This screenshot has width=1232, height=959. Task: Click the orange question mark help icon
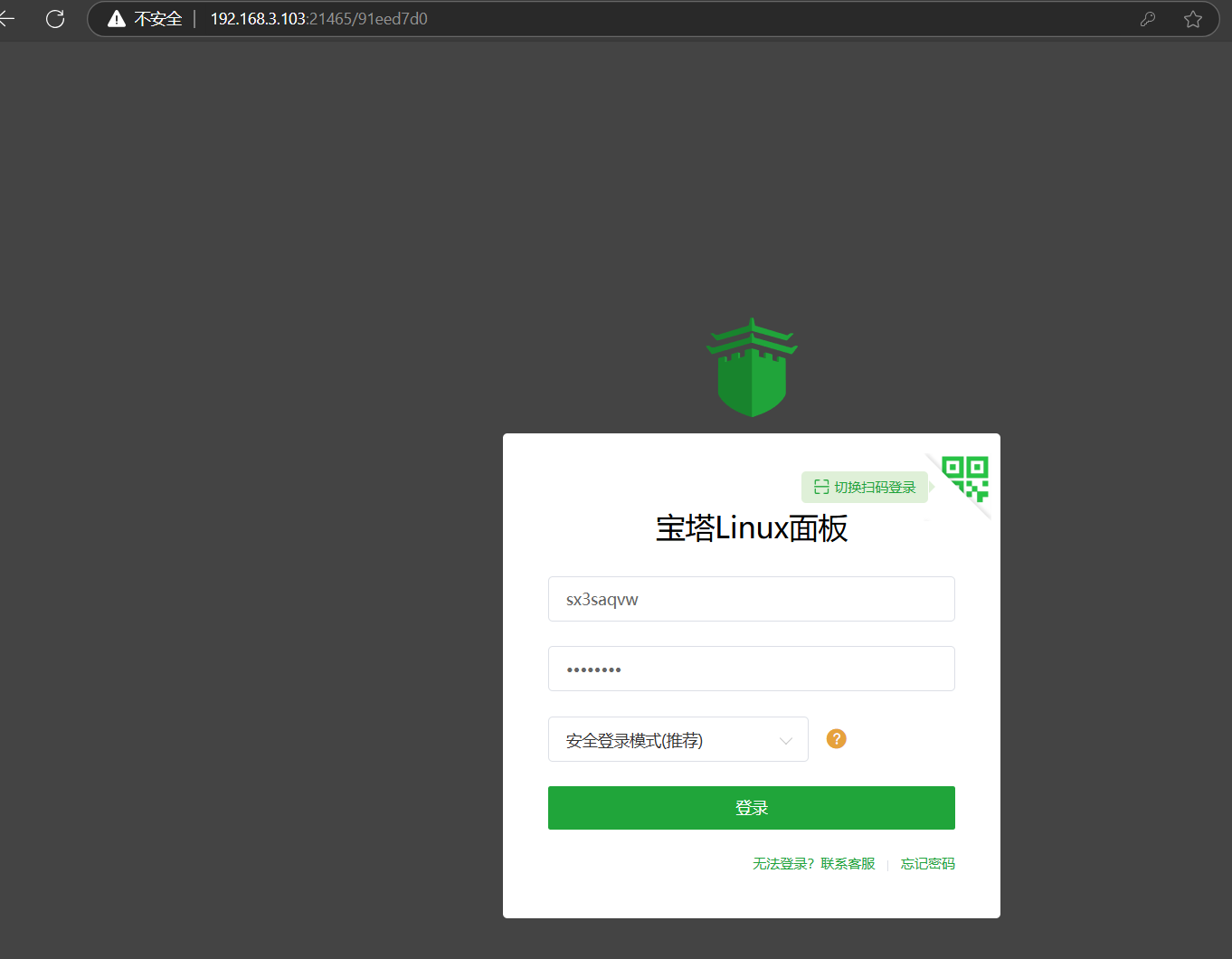pyautogui.click(x=837, y=739)
